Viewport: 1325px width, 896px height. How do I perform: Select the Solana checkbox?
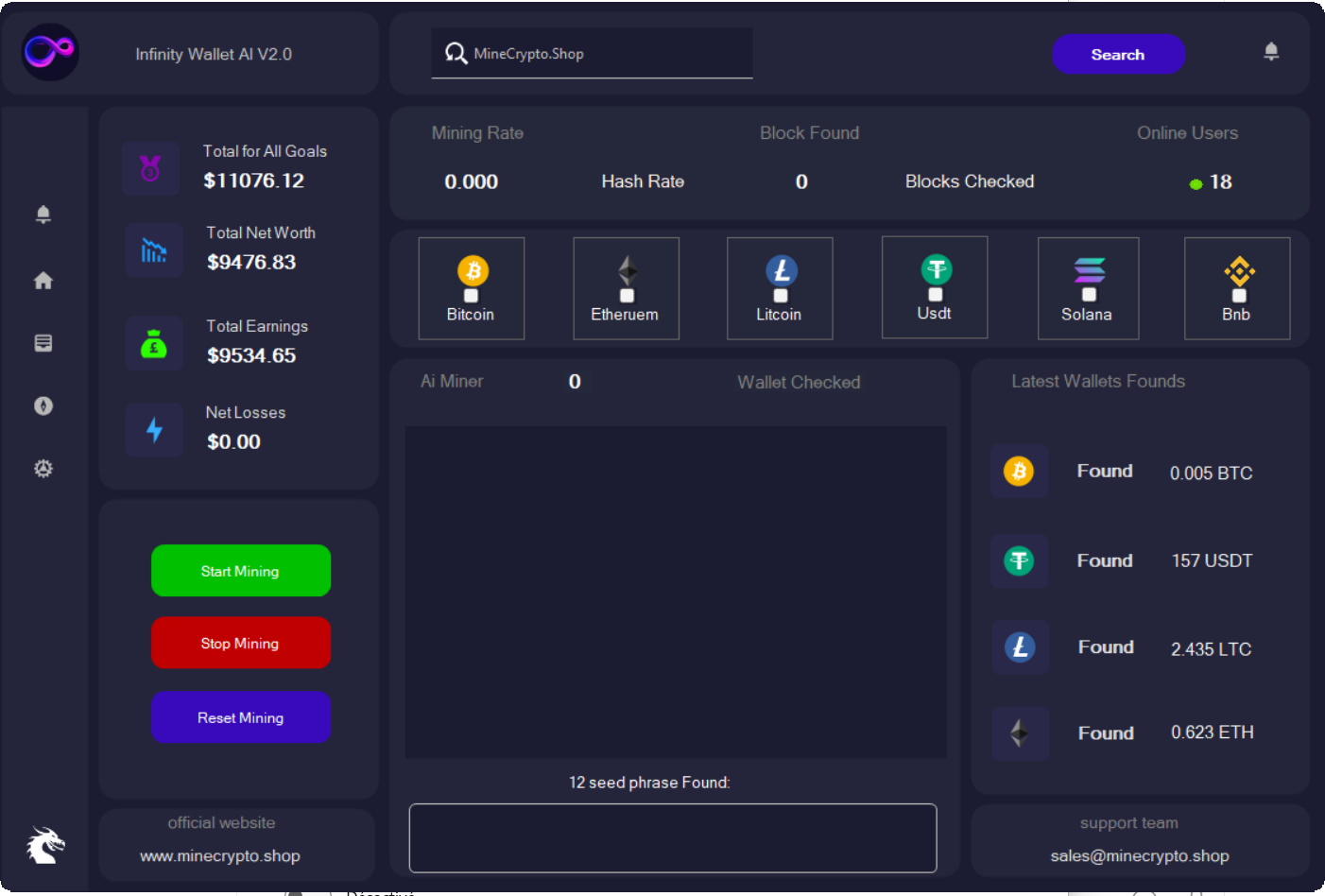point(1089,295)
